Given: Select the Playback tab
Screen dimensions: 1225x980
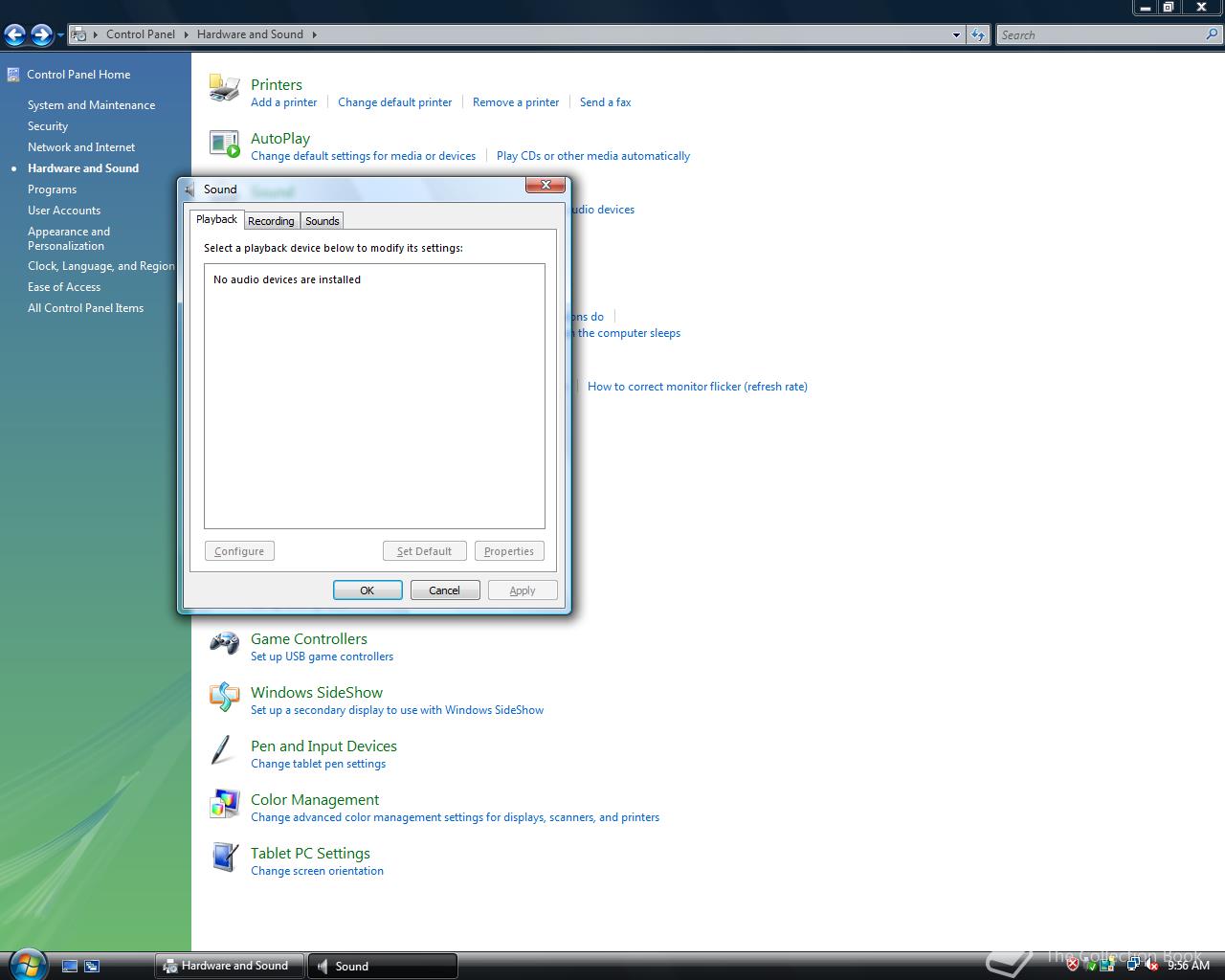Looking at the screenshot, I should (216, 219).
